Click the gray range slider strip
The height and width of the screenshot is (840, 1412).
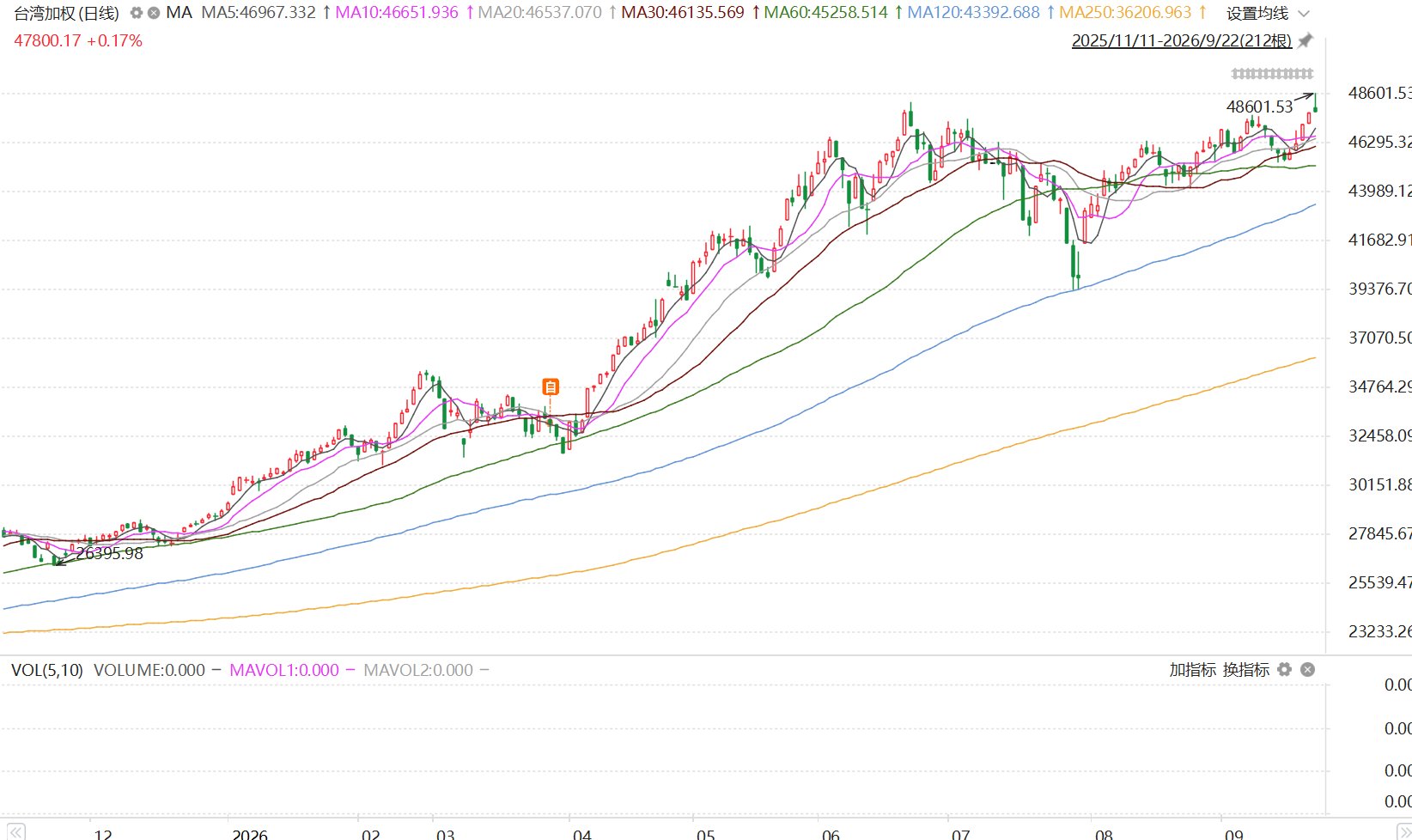(1272, 74)
